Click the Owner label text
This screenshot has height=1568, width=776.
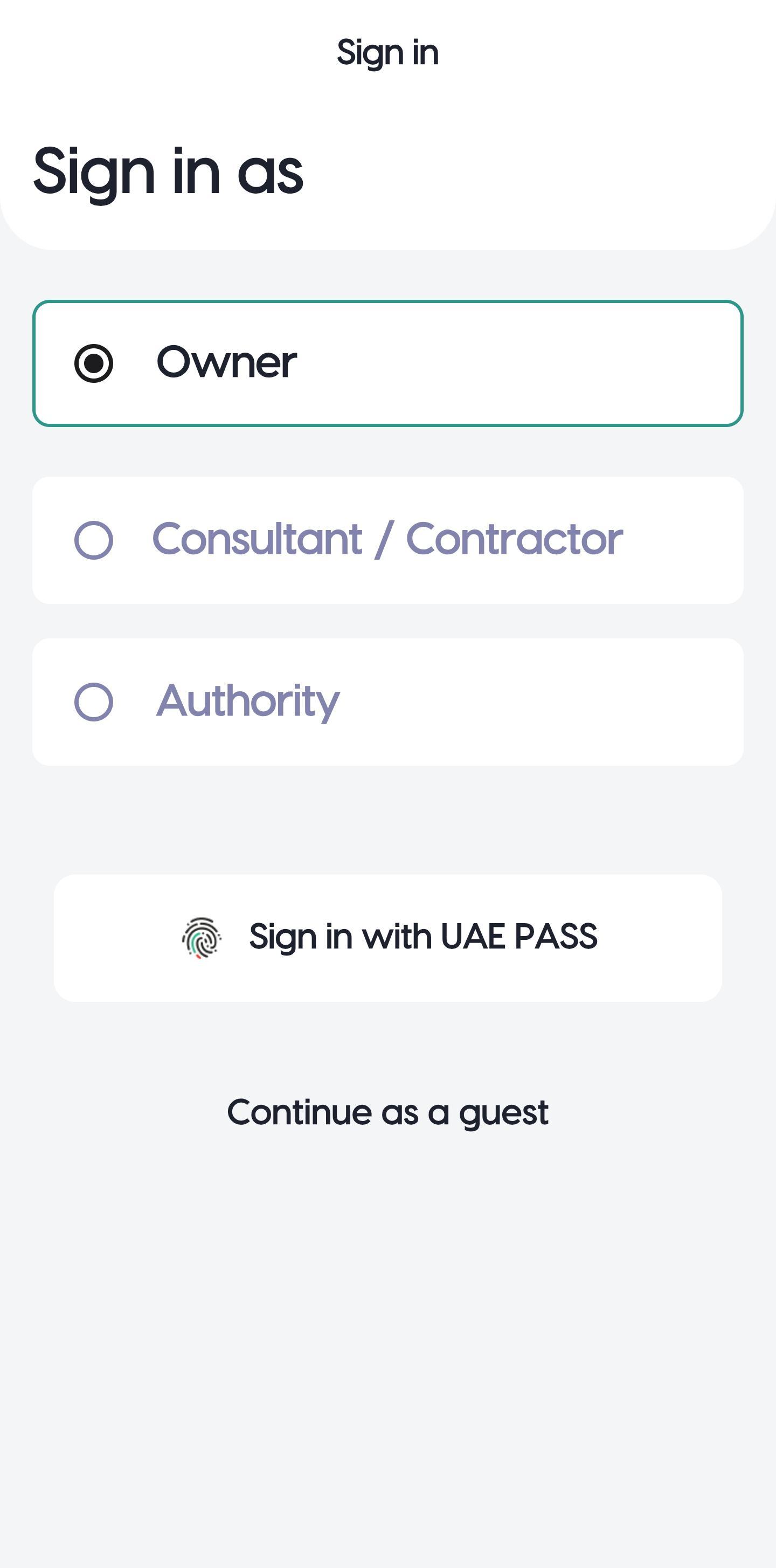(x=227, y=362)
